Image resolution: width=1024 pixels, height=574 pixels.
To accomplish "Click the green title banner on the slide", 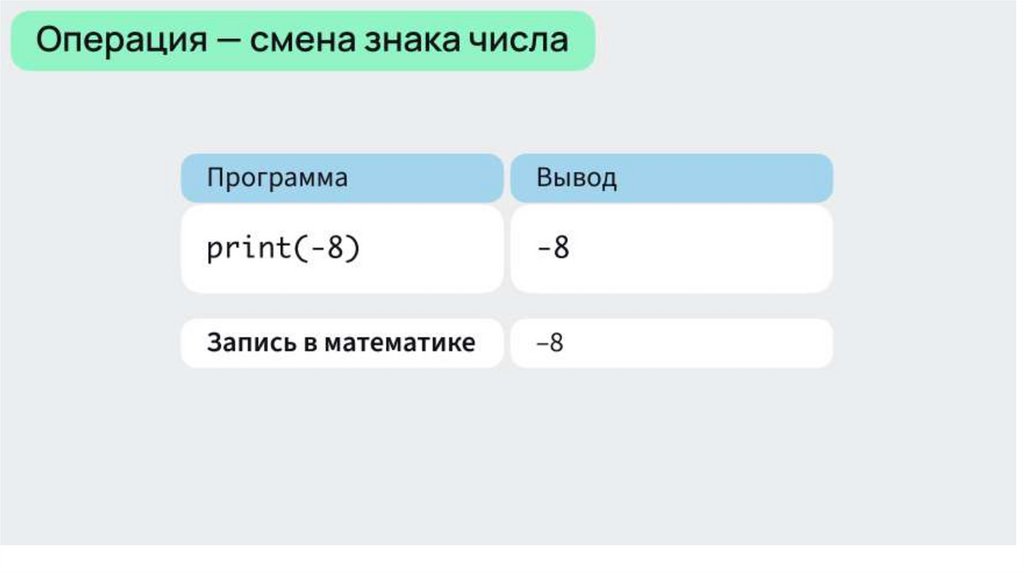I will 302,41.
